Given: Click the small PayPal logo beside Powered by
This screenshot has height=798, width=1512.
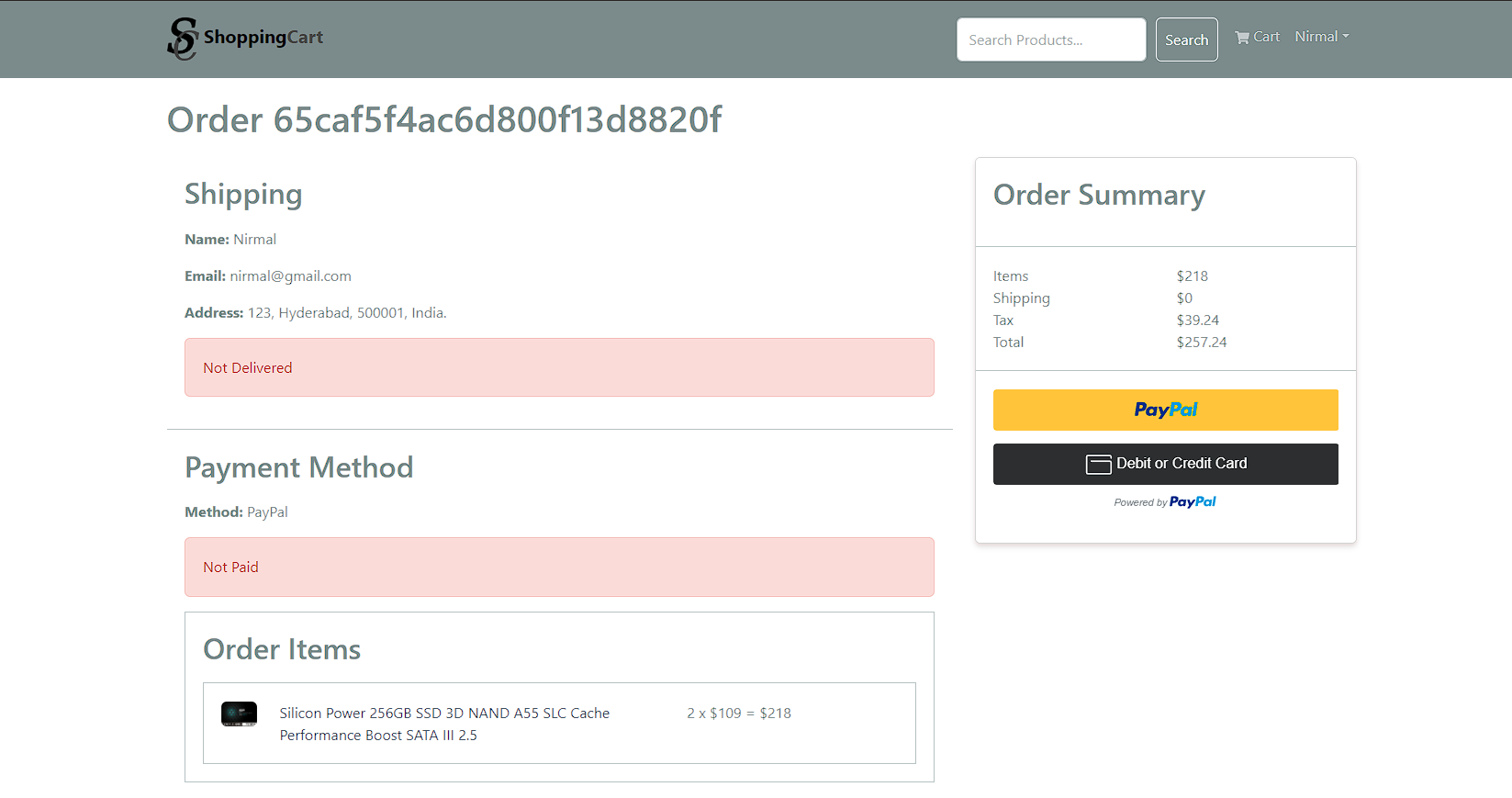Looking at the screenshot, I should point(1192,502).
